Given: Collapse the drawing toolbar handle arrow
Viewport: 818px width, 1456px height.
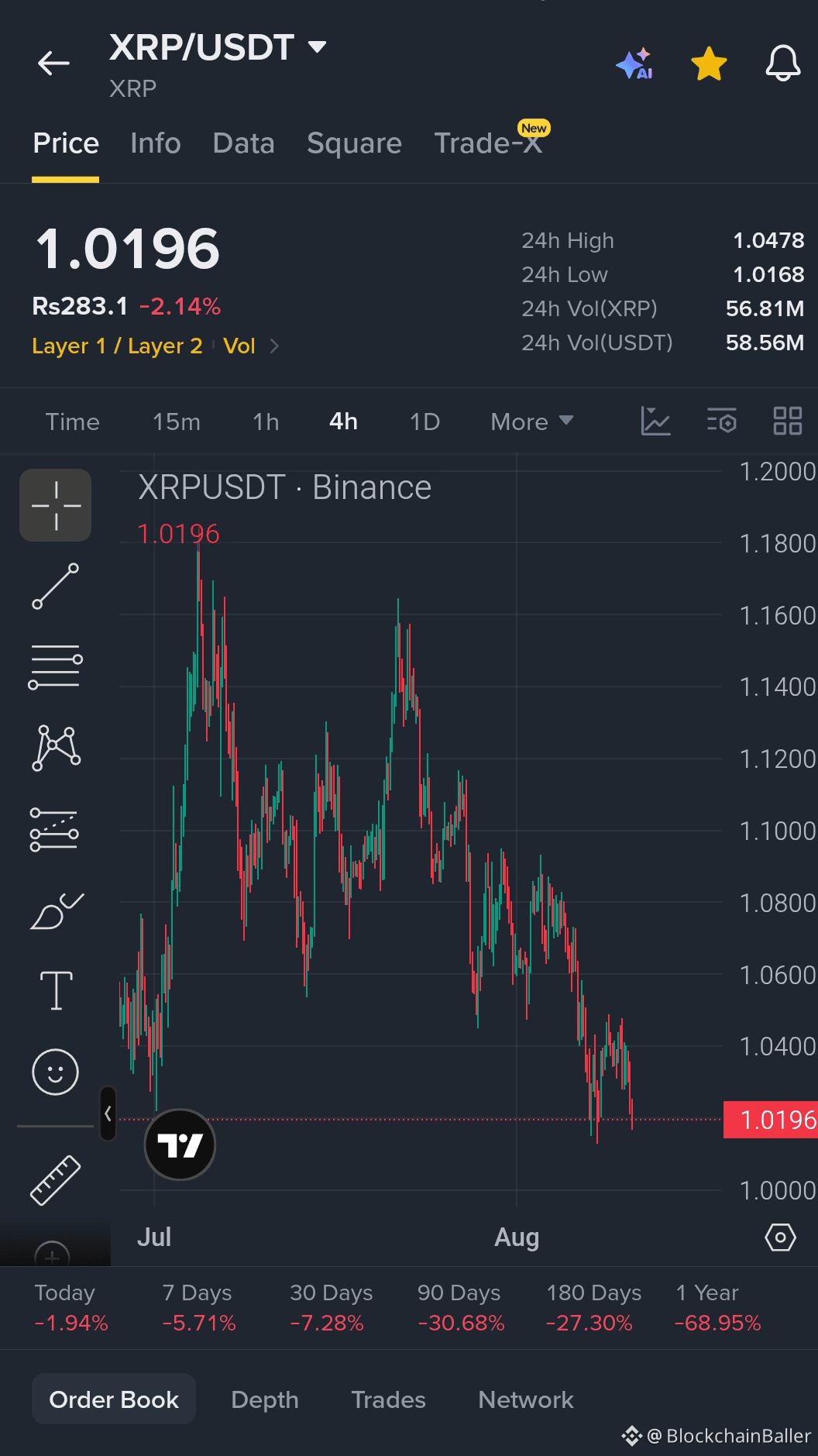Looking at the screenshot, I should 108,1114.
